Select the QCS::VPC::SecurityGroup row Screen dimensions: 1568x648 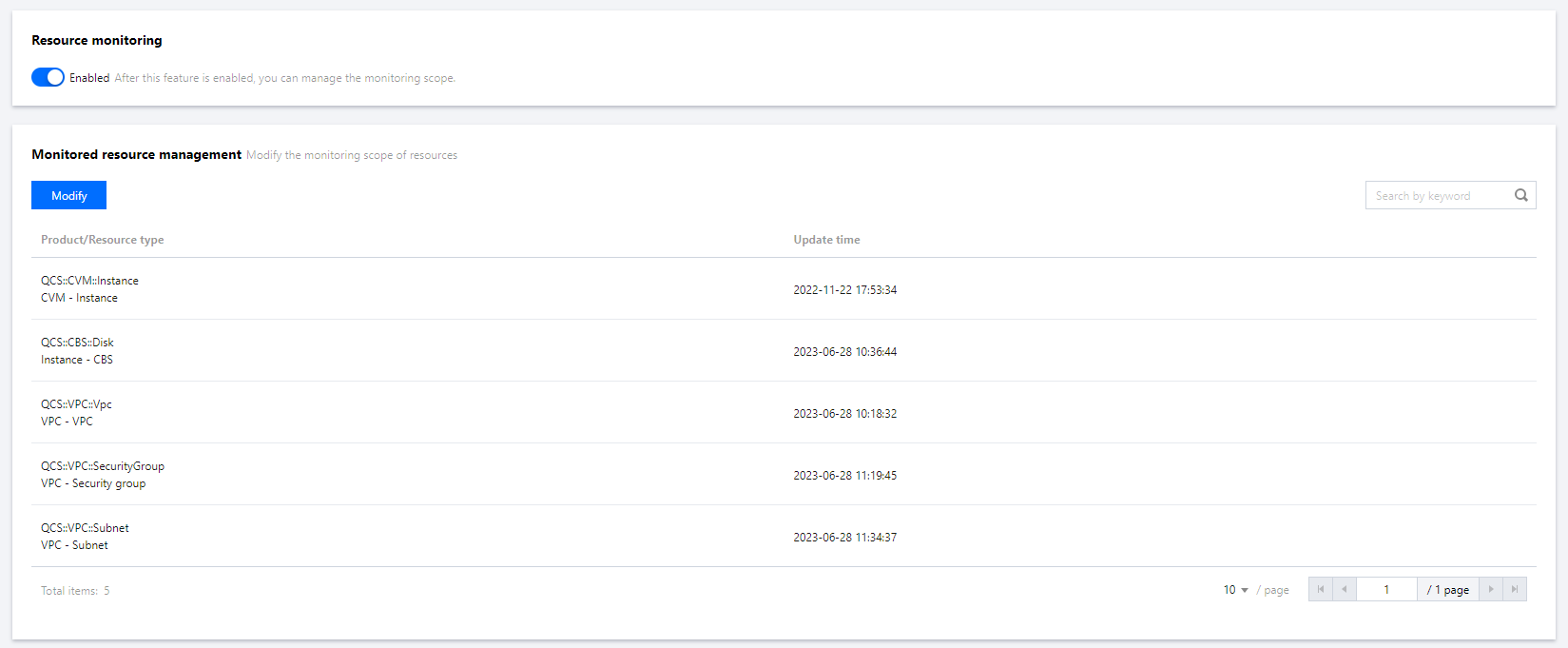click(x=784, y=474)
